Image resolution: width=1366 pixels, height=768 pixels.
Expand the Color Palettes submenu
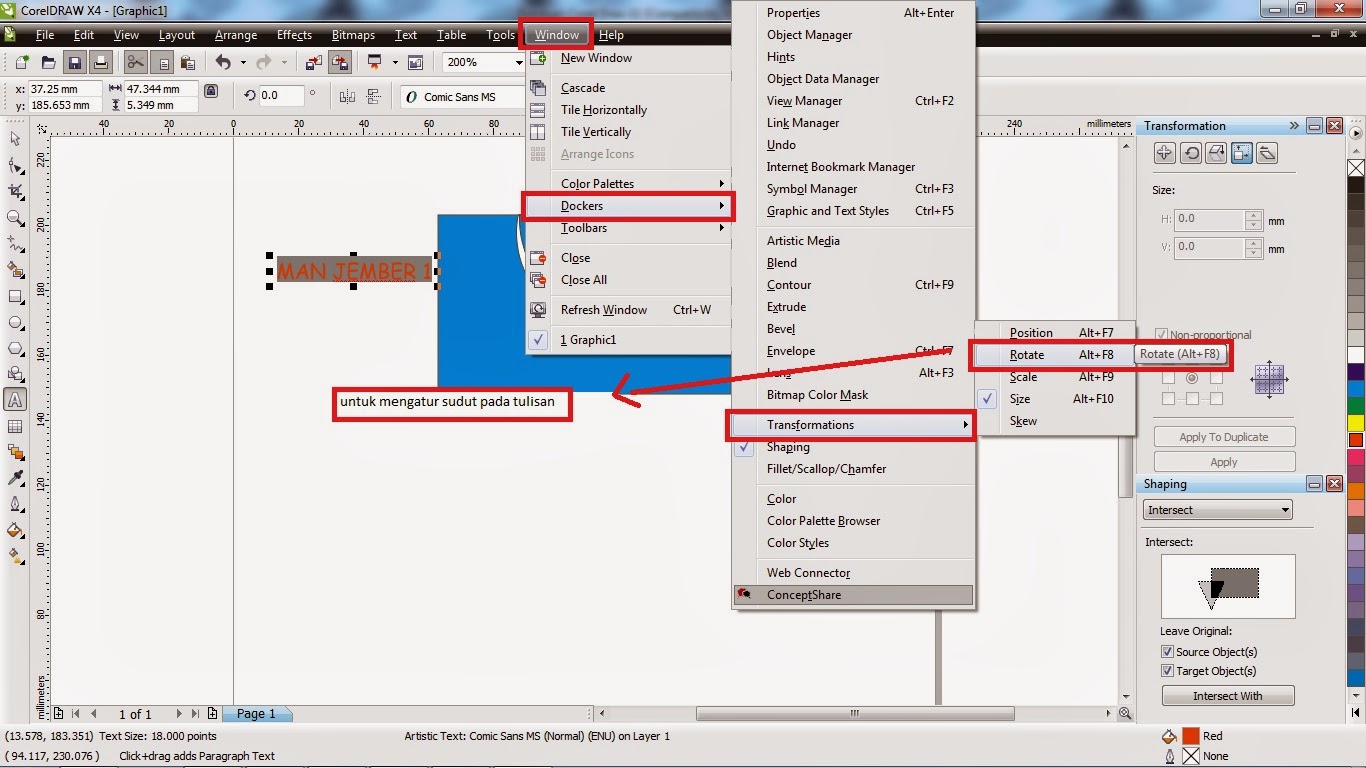coord(629,184)
